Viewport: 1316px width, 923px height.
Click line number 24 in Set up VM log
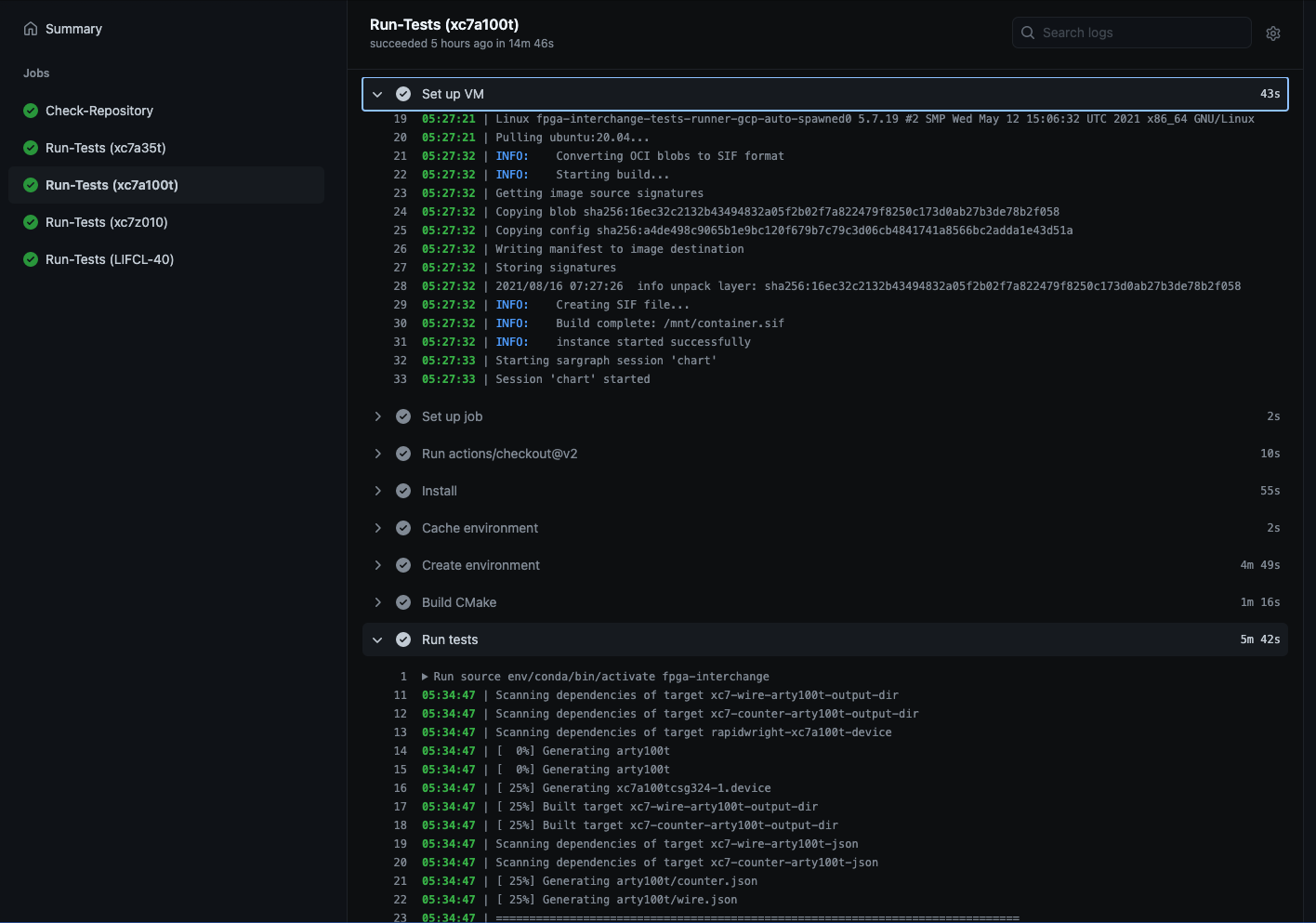[400, 212]
